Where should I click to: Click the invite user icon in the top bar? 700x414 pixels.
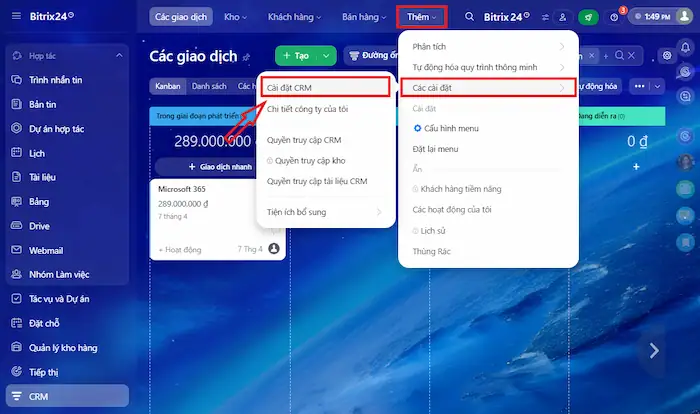click(x=562, y=17)
